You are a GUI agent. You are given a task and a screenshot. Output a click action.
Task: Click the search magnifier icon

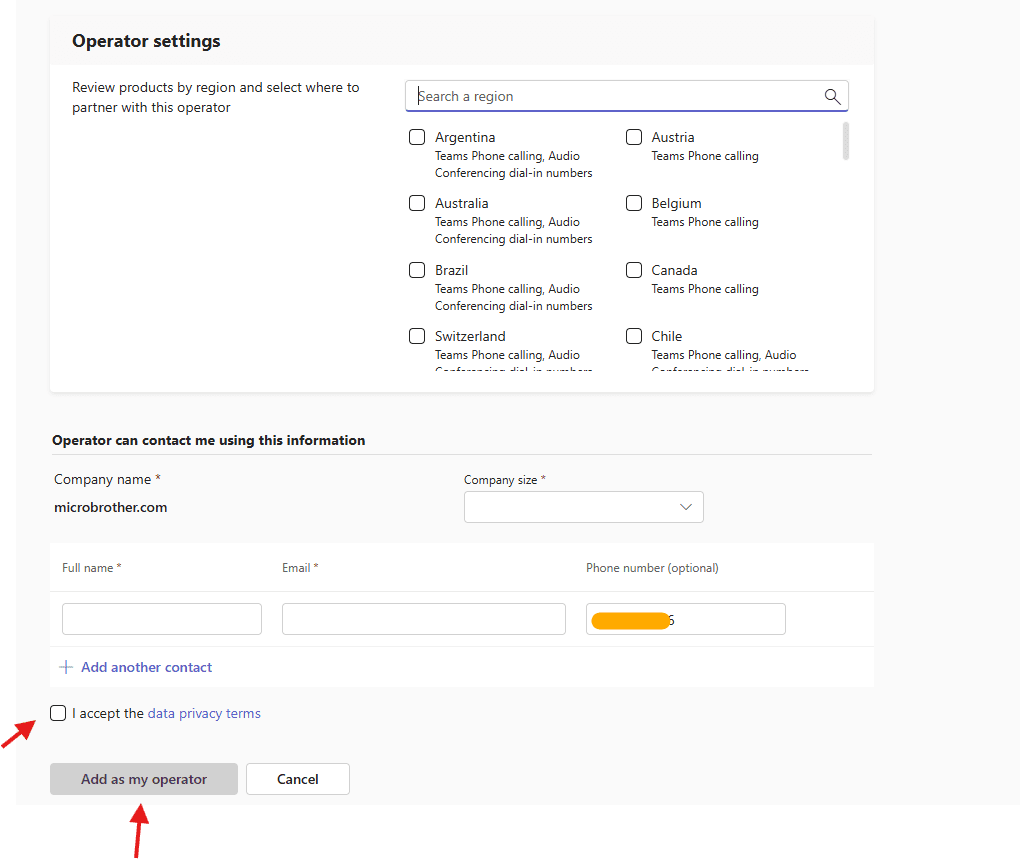click(x=832, y=96)
